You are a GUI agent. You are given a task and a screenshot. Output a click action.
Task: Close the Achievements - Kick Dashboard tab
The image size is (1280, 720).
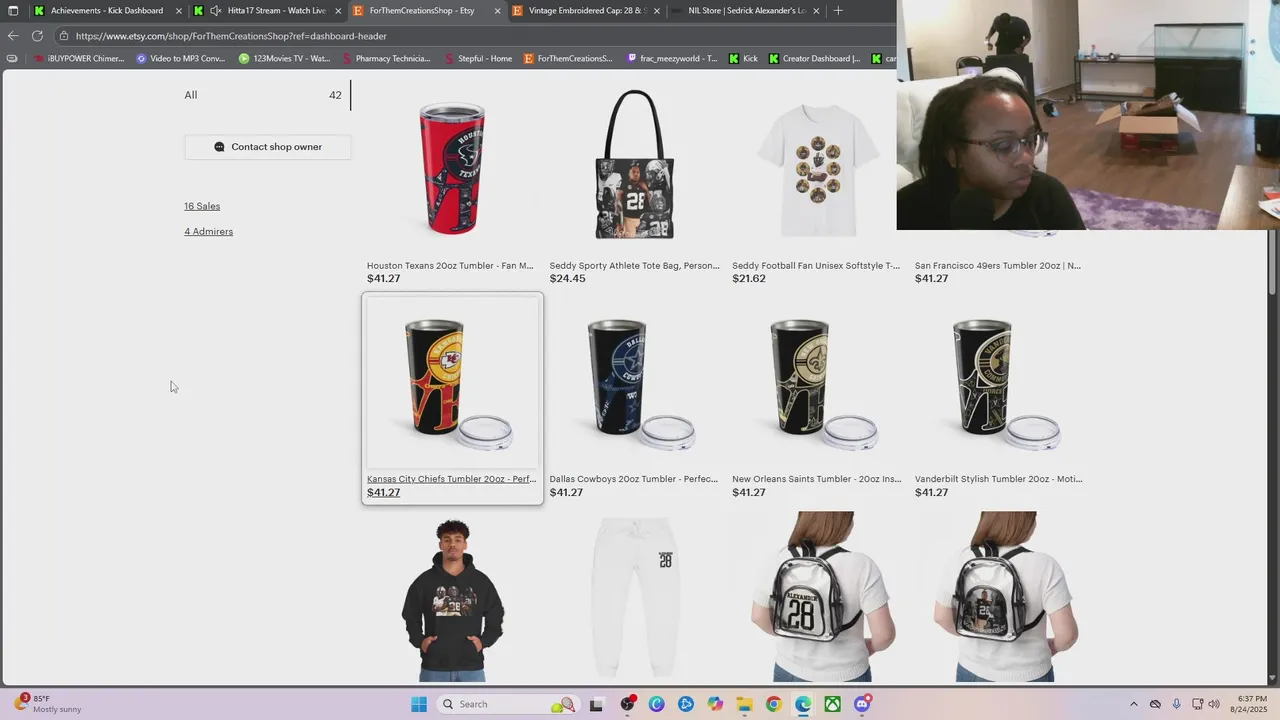[x=179, y=11]
